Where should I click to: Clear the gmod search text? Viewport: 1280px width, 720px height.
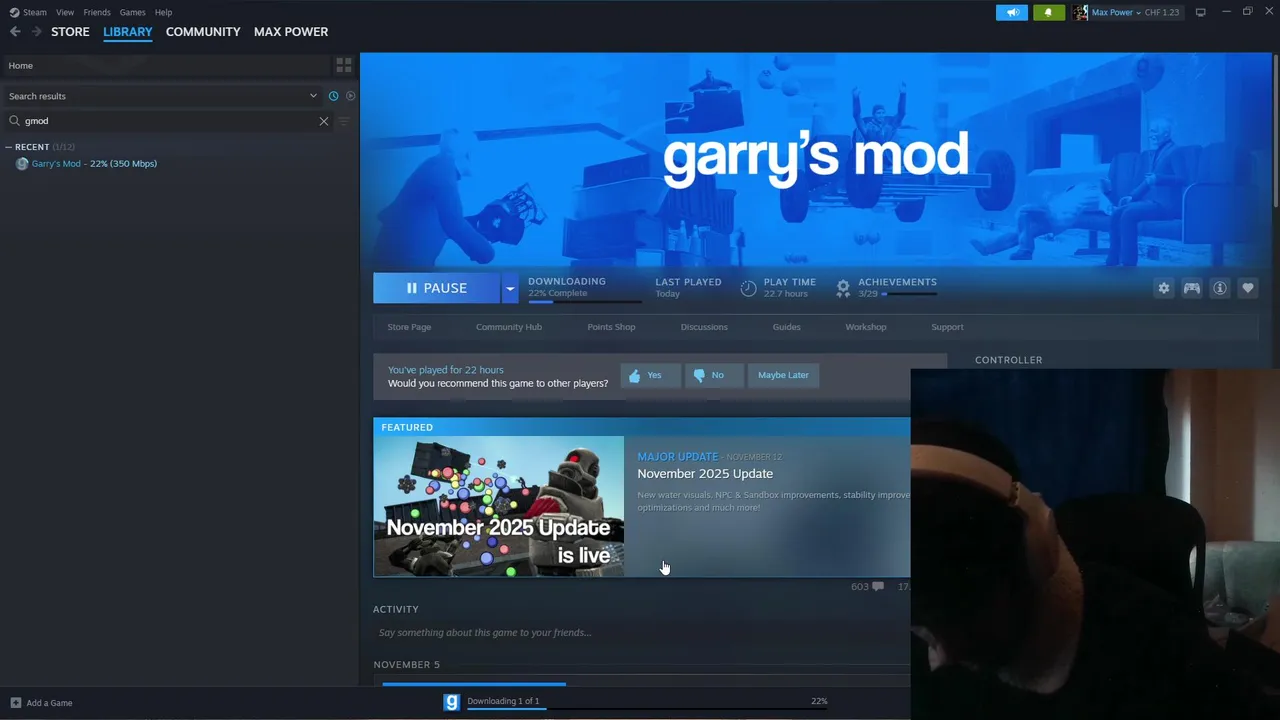point(323,121)
